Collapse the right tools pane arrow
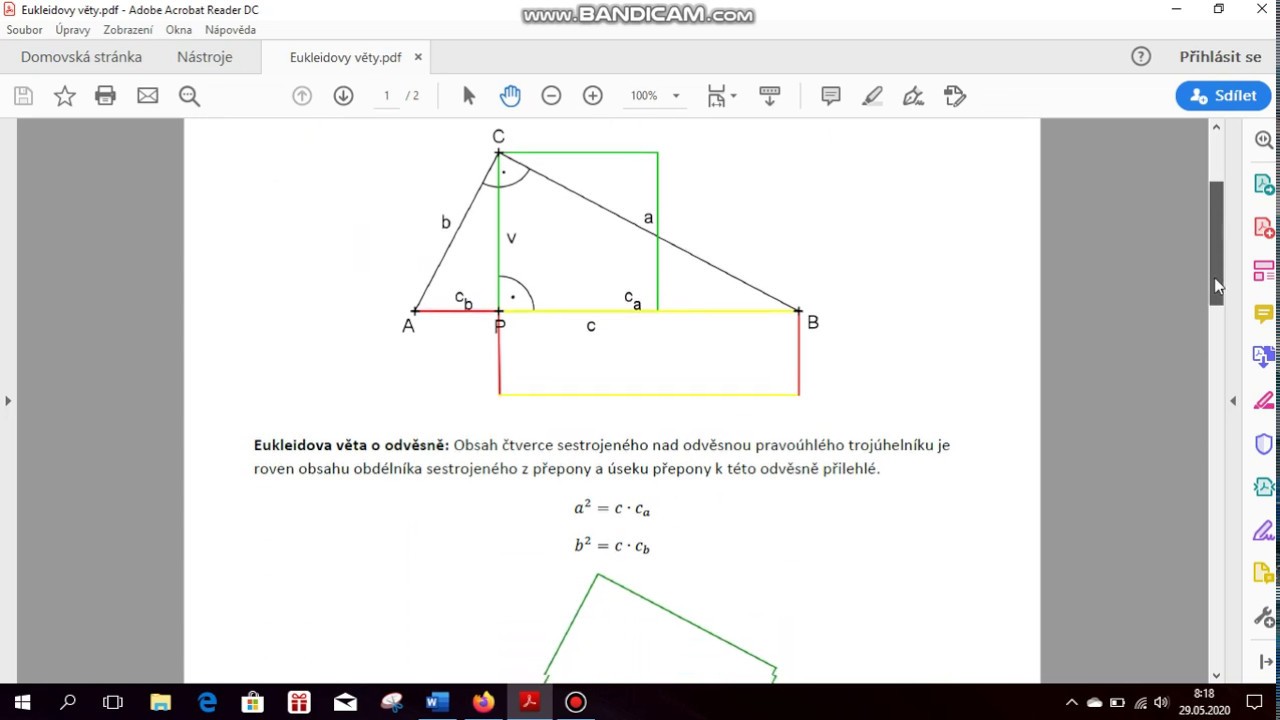This screenshot has height=720, width=1280. pos(1232,401)
